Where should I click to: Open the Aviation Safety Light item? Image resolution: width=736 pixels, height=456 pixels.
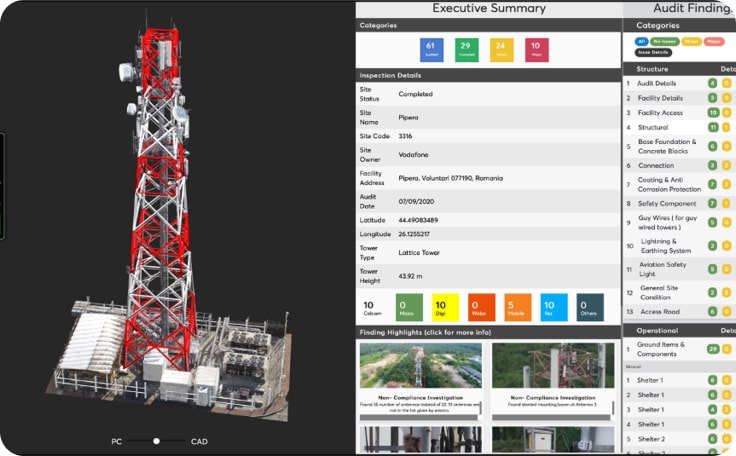pyautogui.click(x=661, y=269)
